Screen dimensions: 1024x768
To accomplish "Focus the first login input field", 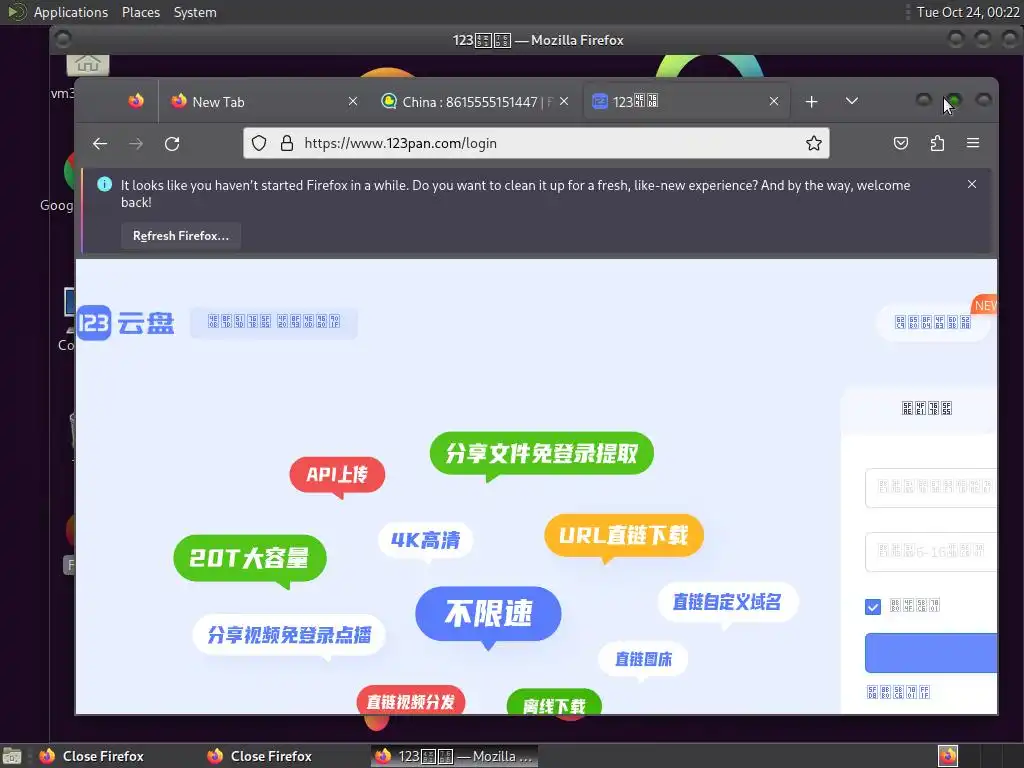I will click(931, 488).
